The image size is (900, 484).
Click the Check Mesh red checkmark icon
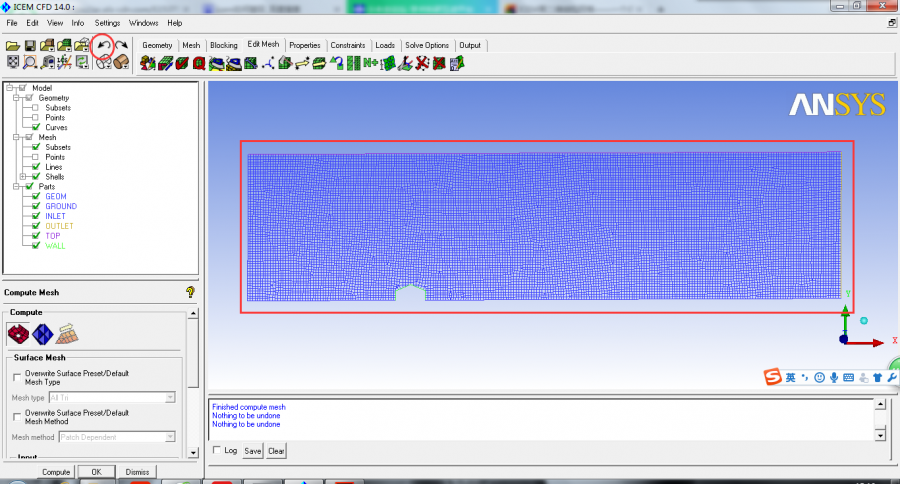182,63
